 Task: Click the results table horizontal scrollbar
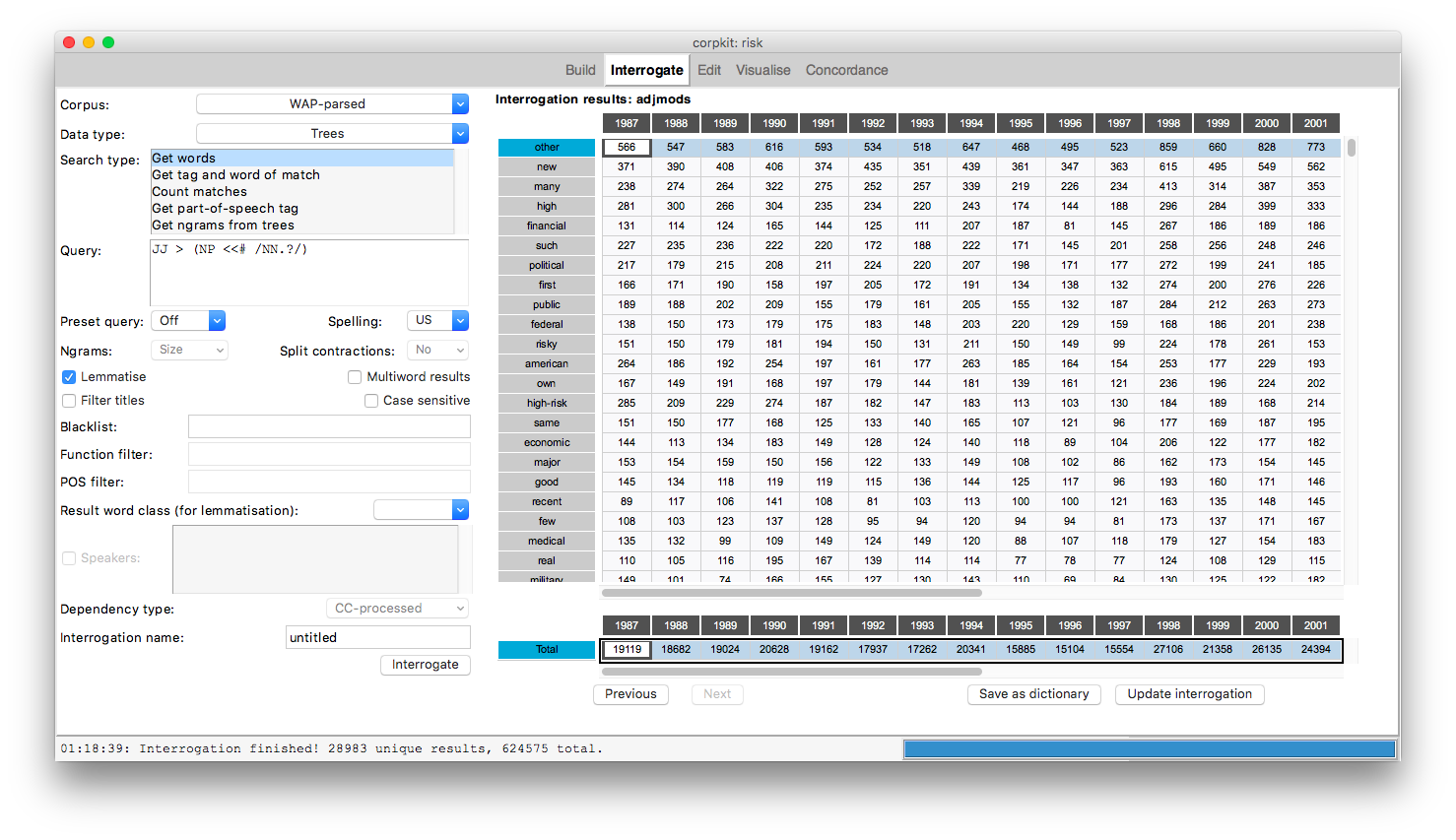coord(792,593)
